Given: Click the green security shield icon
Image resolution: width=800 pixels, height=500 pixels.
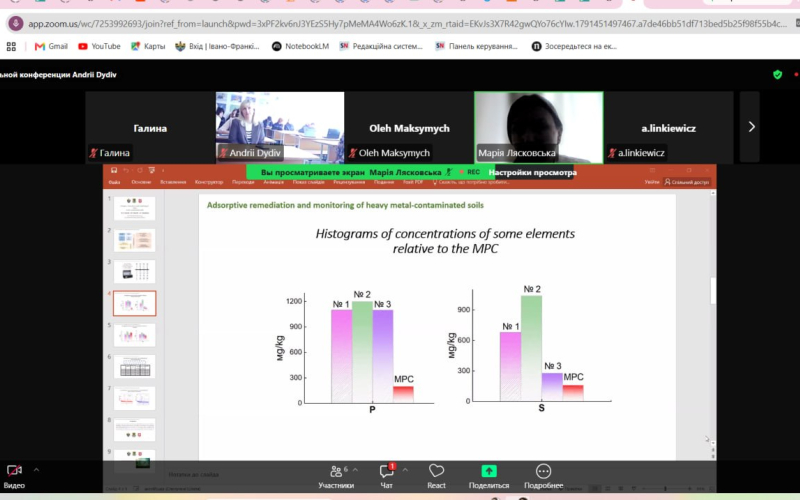Looking at the screenshot, I should tap(778, 74).
